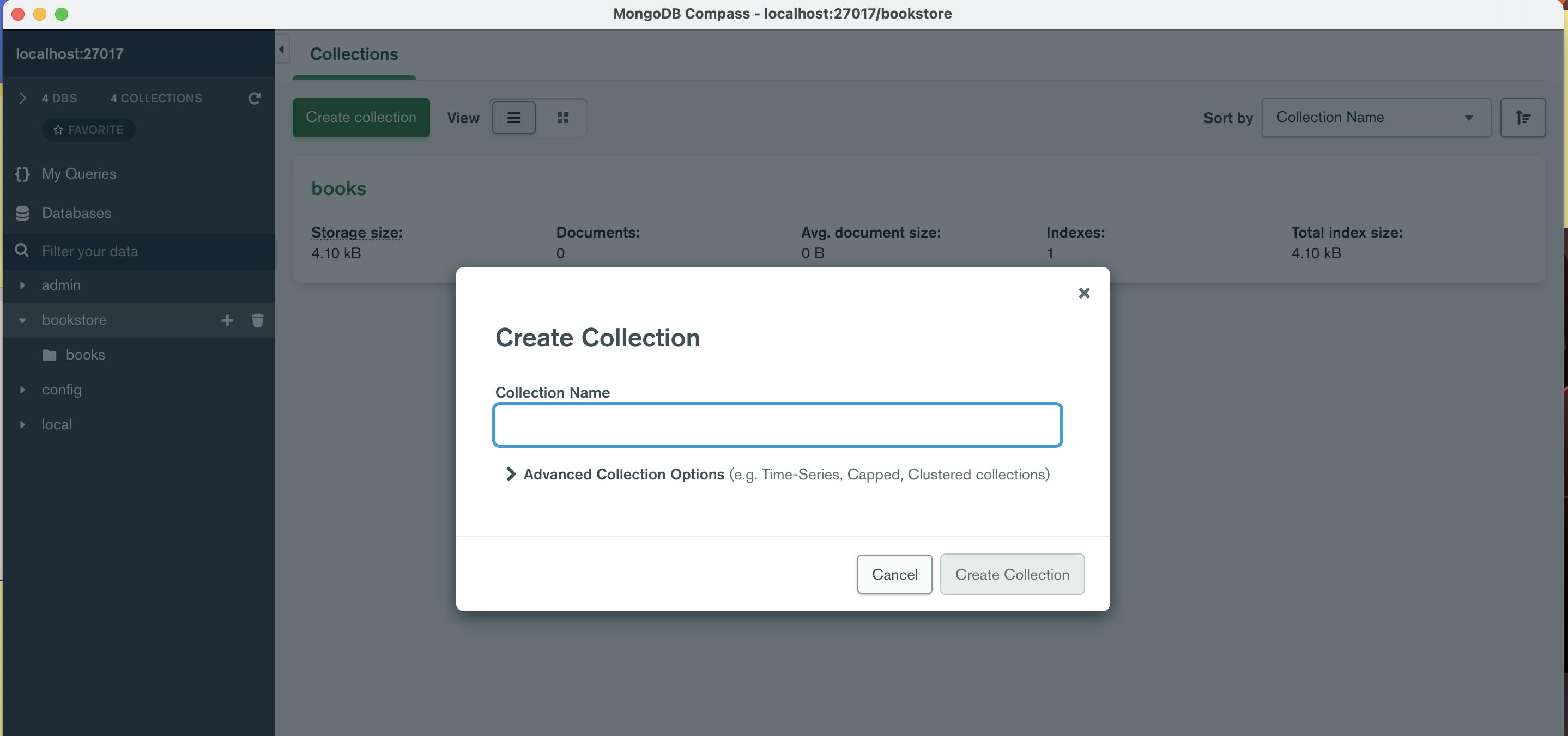The image size is (1568, 736).
Task: Close the Create Collection dialog with X
Action: click(1083, 293)
